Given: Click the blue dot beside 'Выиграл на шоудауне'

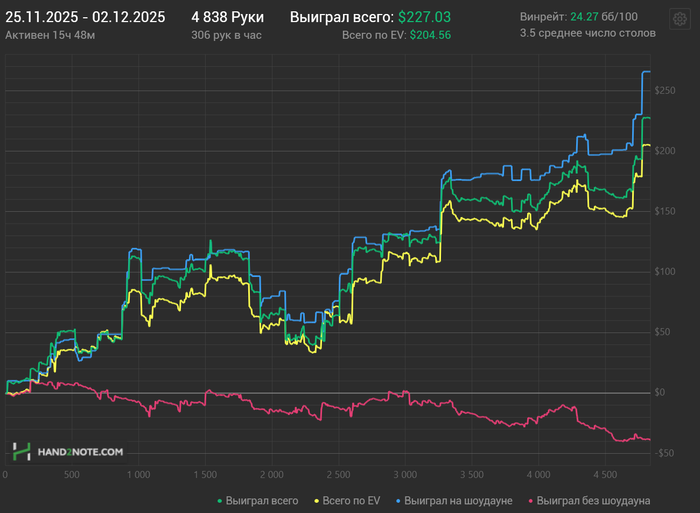Looking at the screenshot, I should coord(398,501).
